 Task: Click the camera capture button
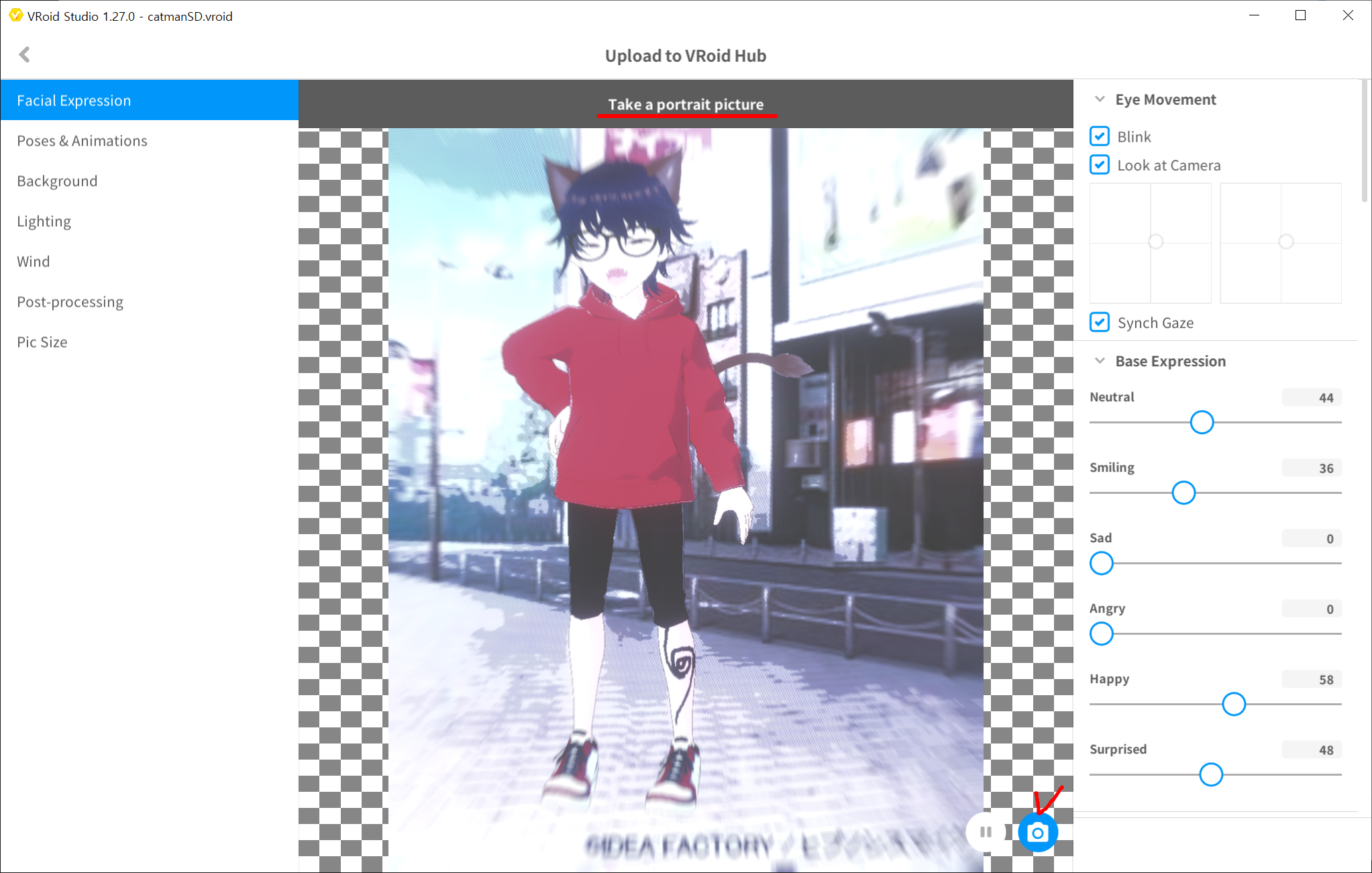pos(1037,833)
